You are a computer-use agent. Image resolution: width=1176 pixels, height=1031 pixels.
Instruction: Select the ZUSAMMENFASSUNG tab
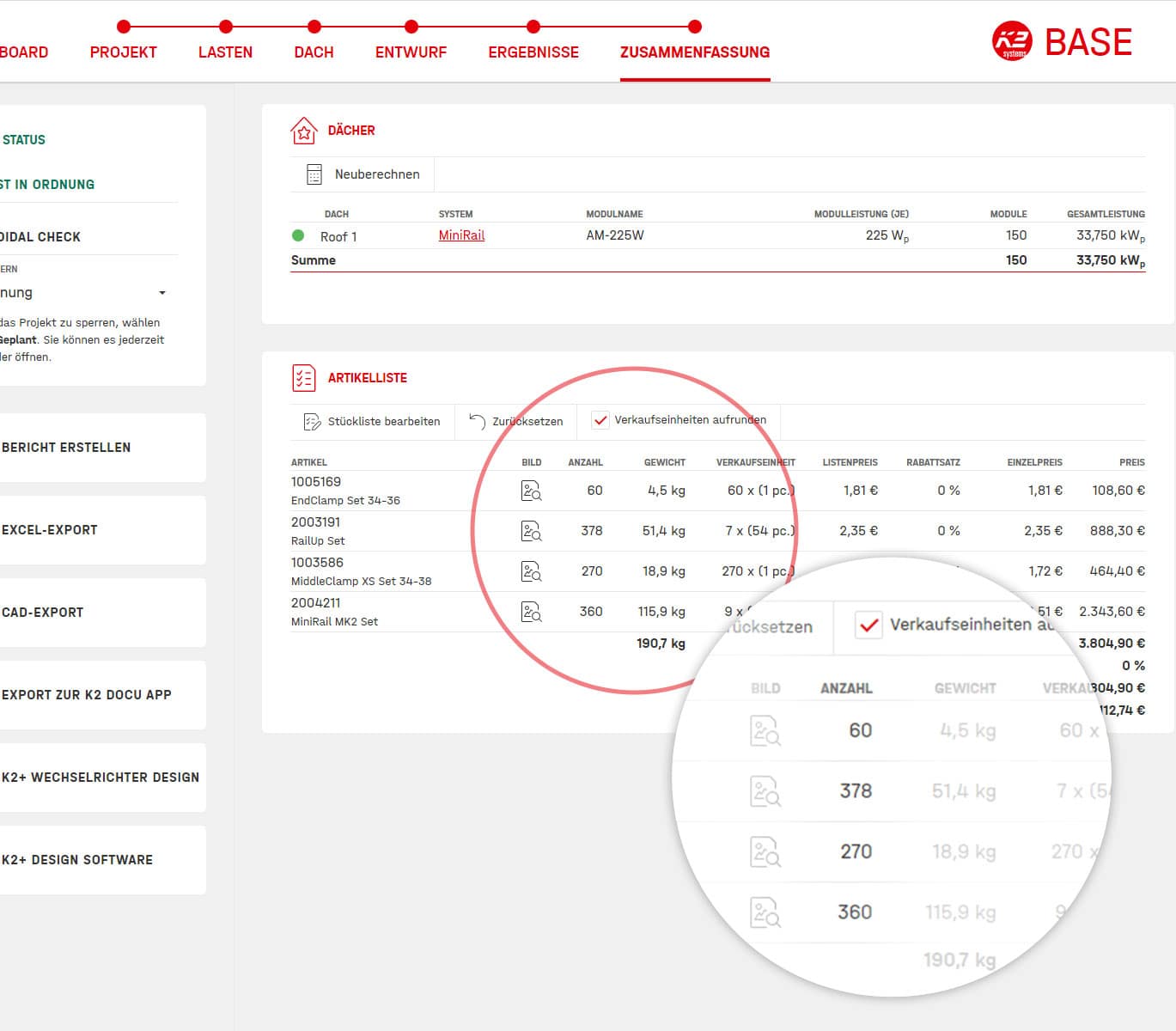click(695, 52)
